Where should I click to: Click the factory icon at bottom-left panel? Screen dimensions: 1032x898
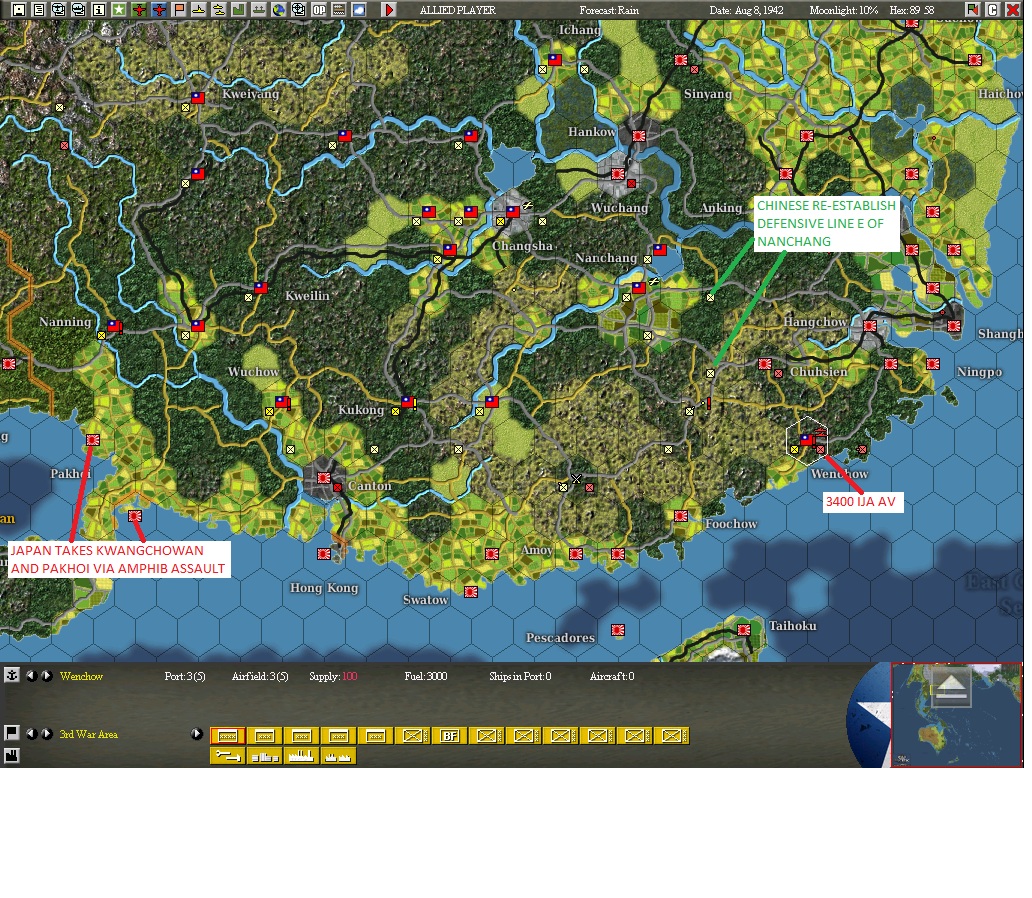[x=11, y=755]
